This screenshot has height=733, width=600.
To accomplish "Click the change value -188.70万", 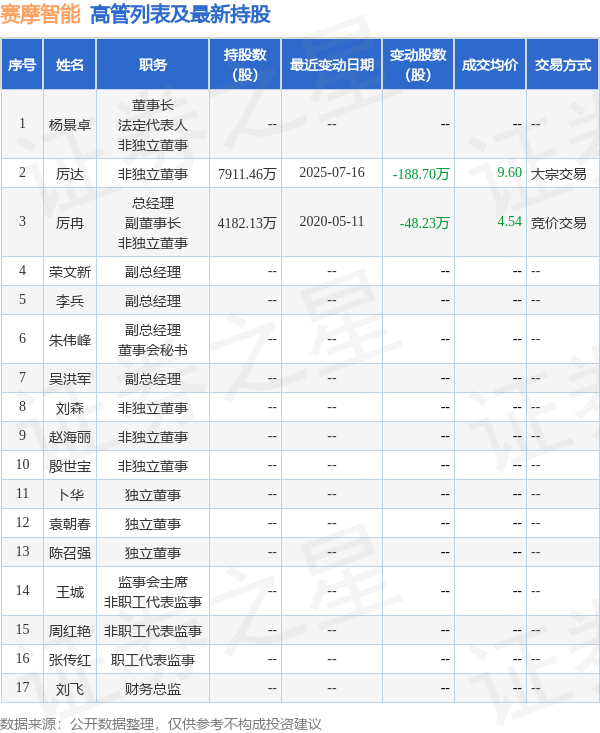I will tap(420, 174).
